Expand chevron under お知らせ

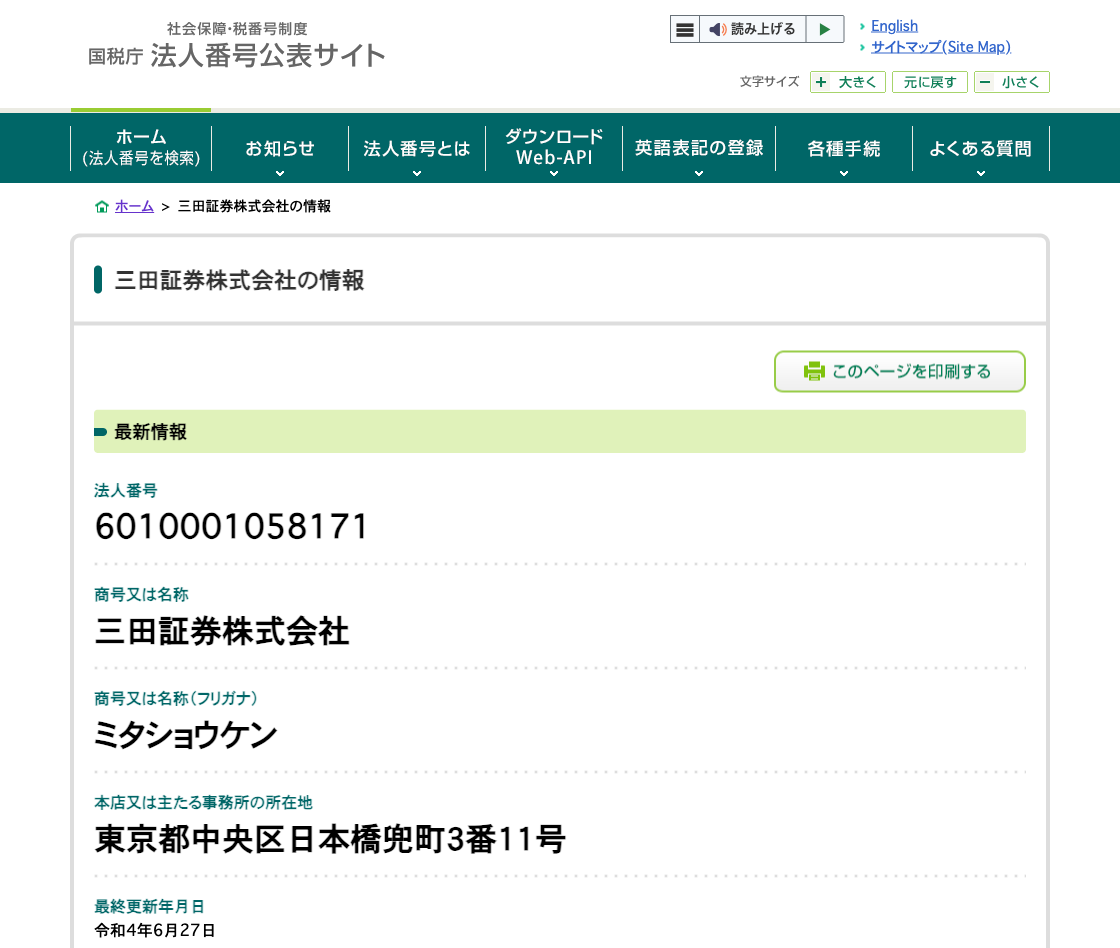click(280, 173)
